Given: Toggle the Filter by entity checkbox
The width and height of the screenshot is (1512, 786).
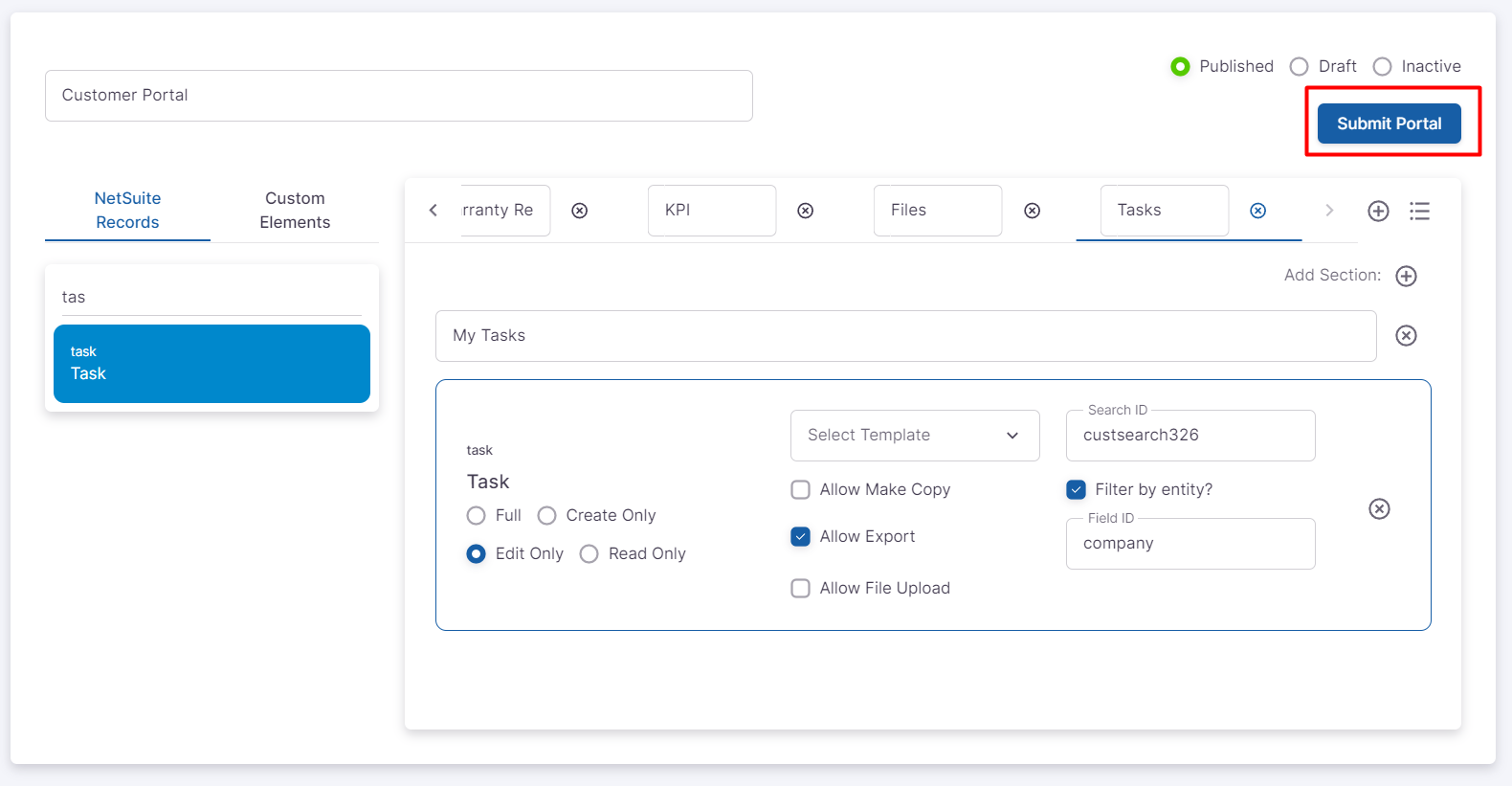Looking at the screenshot, I should pyautogui.click(x=1077, y=490).
